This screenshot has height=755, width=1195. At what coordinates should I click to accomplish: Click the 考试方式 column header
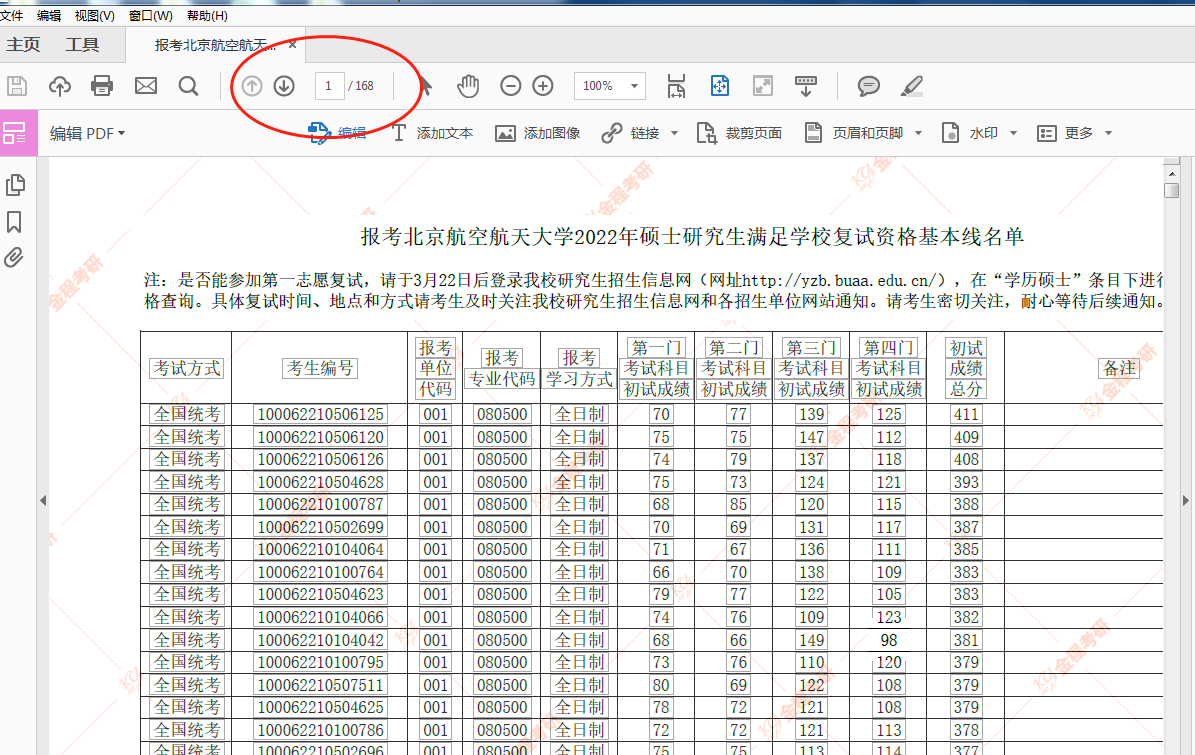[187, 369]
